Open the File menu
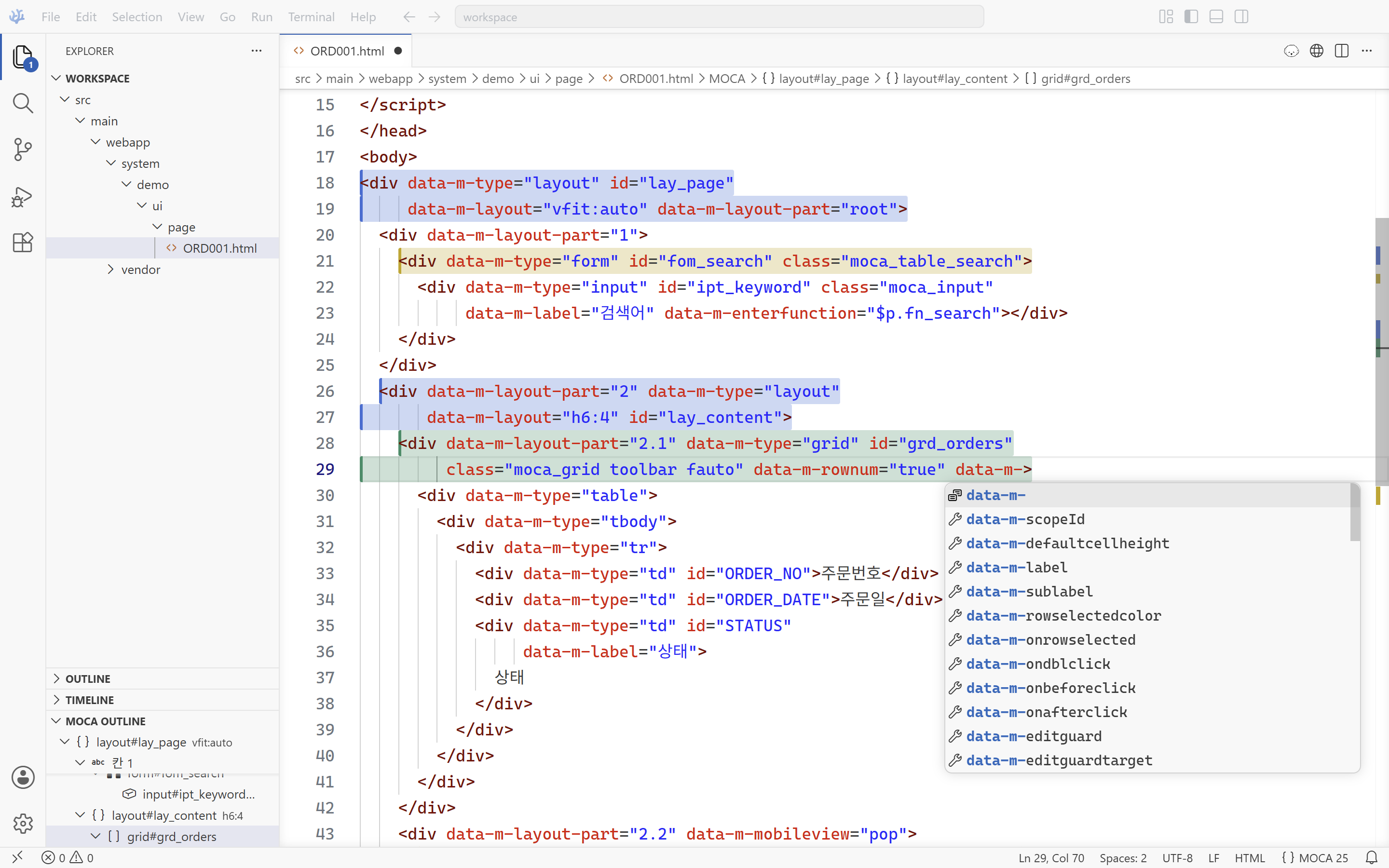Viewport: 1389px width, 868px height. click(x=51, y=17)
